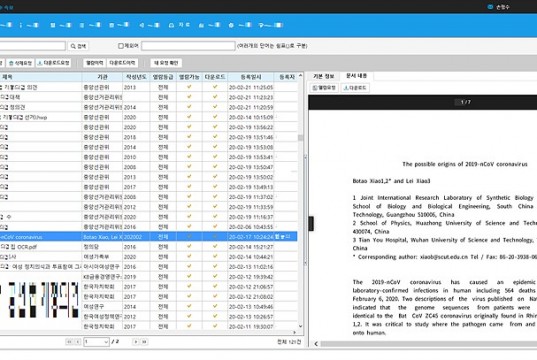Viewport: 537px width, 360px height.
Task: Click the 검색 search button
Action: click(x=78, y=46)
